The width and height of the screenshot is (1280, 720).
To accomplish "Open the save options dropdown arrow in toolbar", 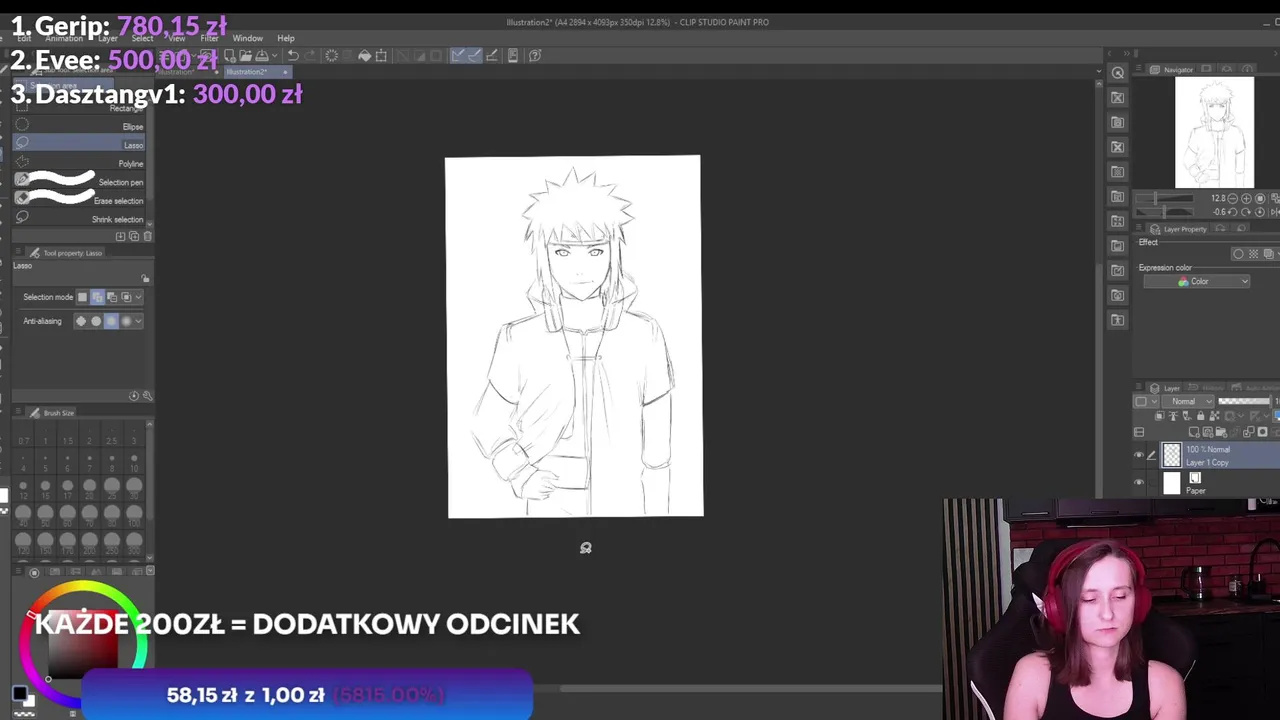I will (274, 55).
